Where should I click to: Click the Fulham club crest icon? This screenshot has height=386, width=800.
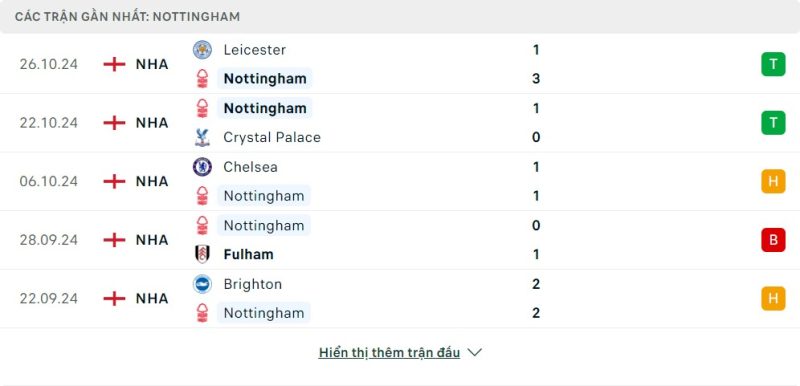click(203, 254)
